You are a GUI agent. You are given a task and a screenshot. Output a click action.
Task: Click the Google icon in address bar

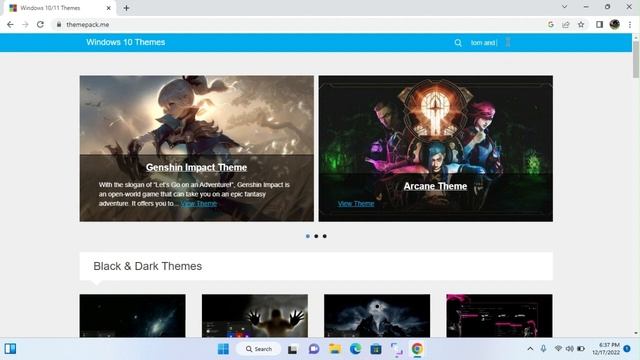[x=551, y=24]
